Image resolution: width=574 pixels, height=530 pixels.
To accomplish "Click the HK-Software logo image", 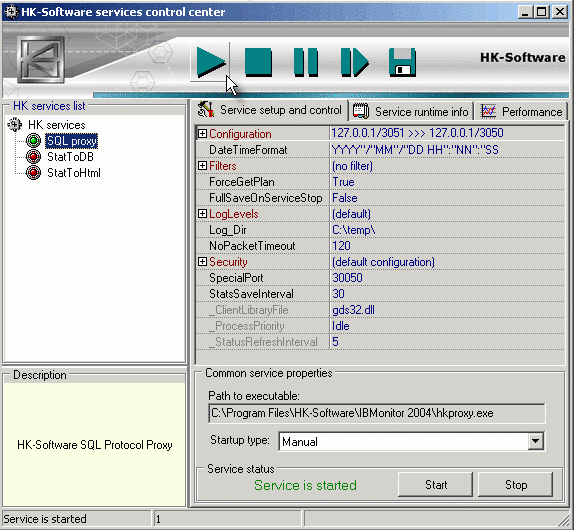I will click(x=41, y=60).
